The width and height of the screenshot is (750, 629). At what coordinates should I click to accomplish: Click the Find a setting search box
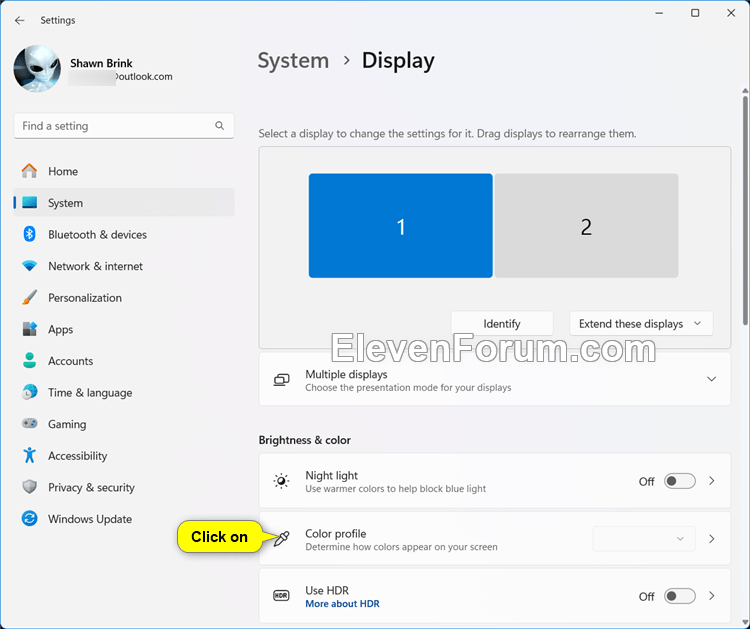tap(124, 126)
